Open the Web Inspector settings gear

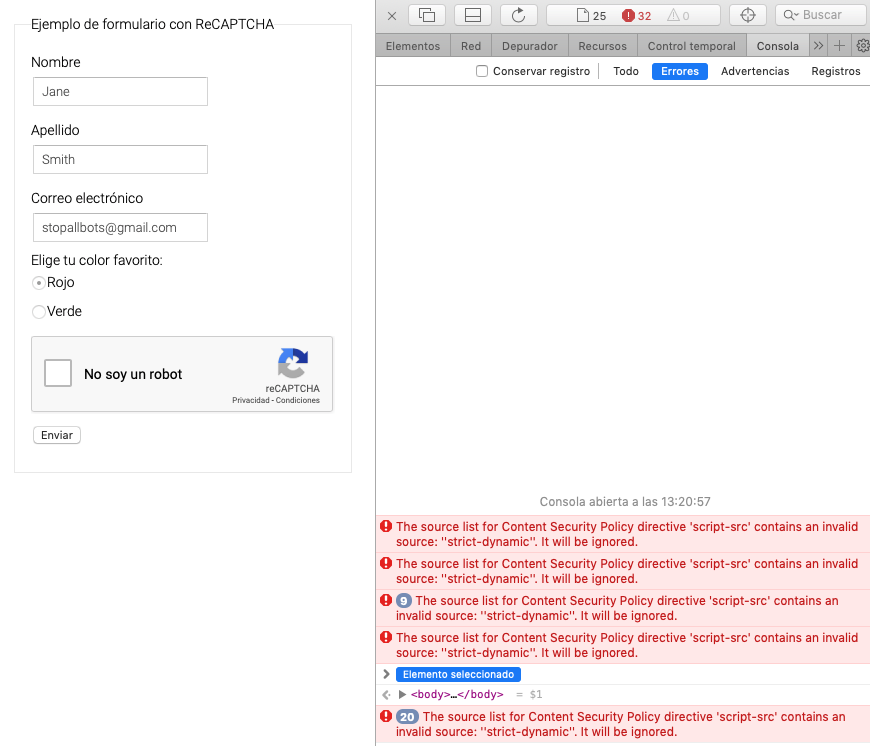tap(863, 45)
